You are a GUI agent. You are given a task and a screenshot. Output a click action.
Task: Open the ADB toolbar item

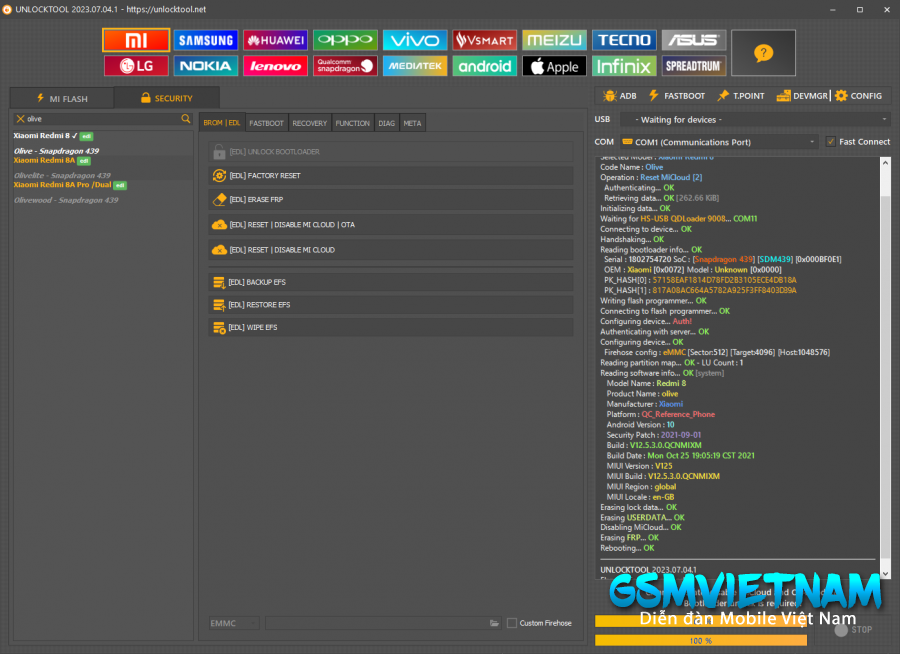(x=620, y=96)
